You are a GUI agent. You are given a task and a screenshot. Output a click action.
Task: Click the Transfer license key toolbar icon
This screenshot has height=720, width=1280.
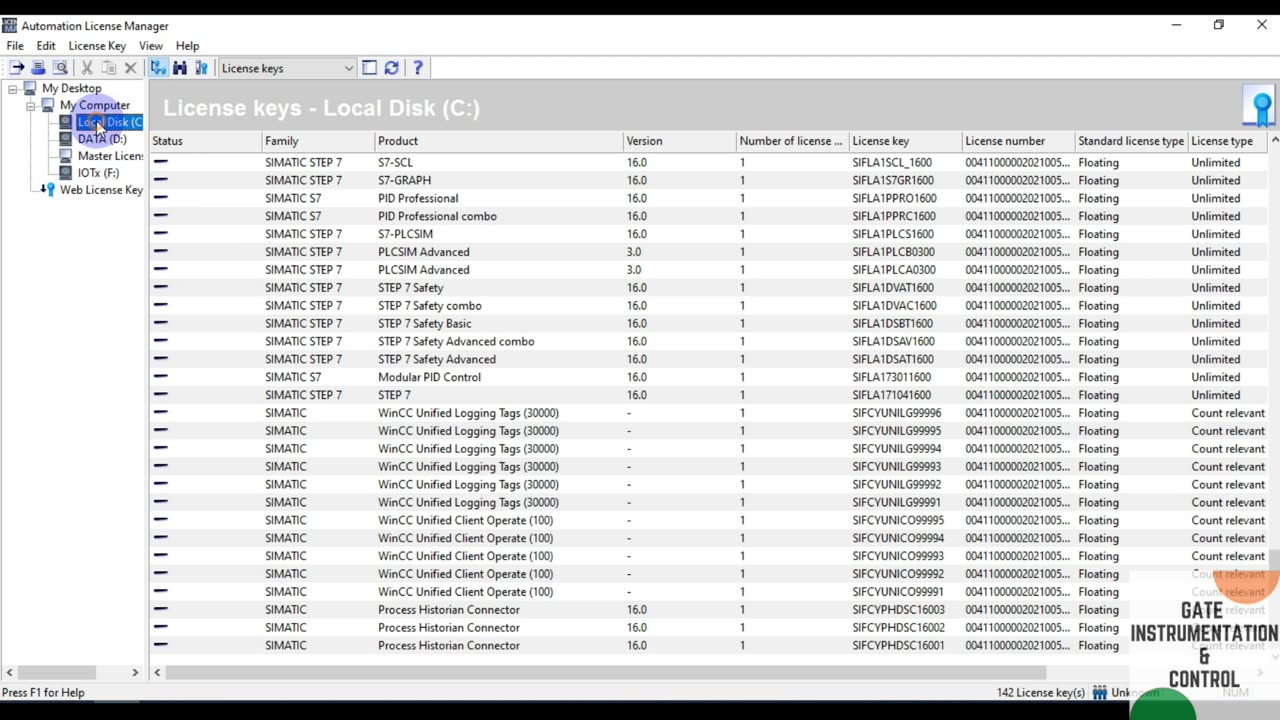point(17,68)
